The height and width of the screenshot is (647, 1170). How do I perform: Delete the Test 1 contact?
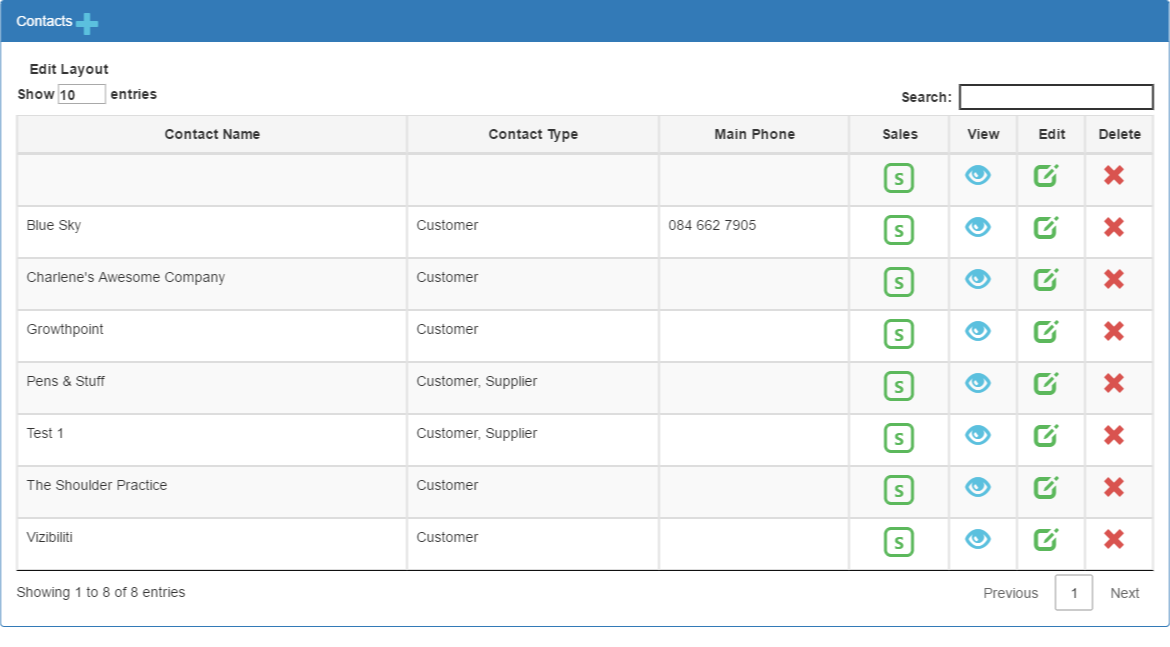(x=1114, y=435)
